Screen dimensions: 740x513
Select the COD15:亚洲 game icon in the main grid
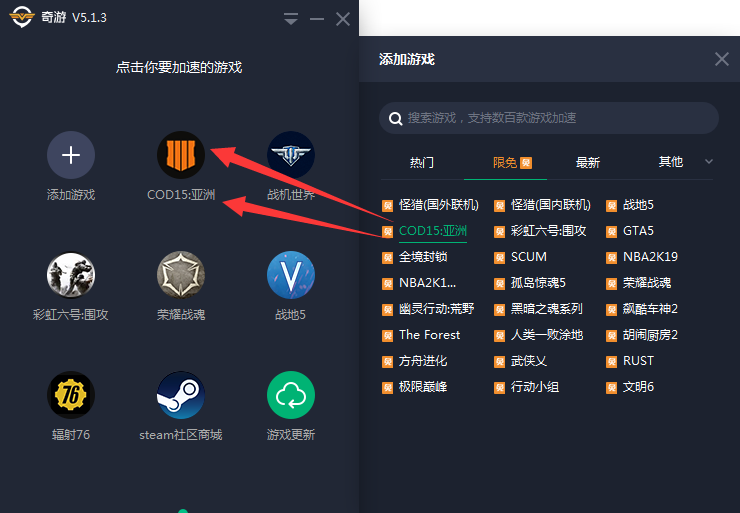[181, 155]
